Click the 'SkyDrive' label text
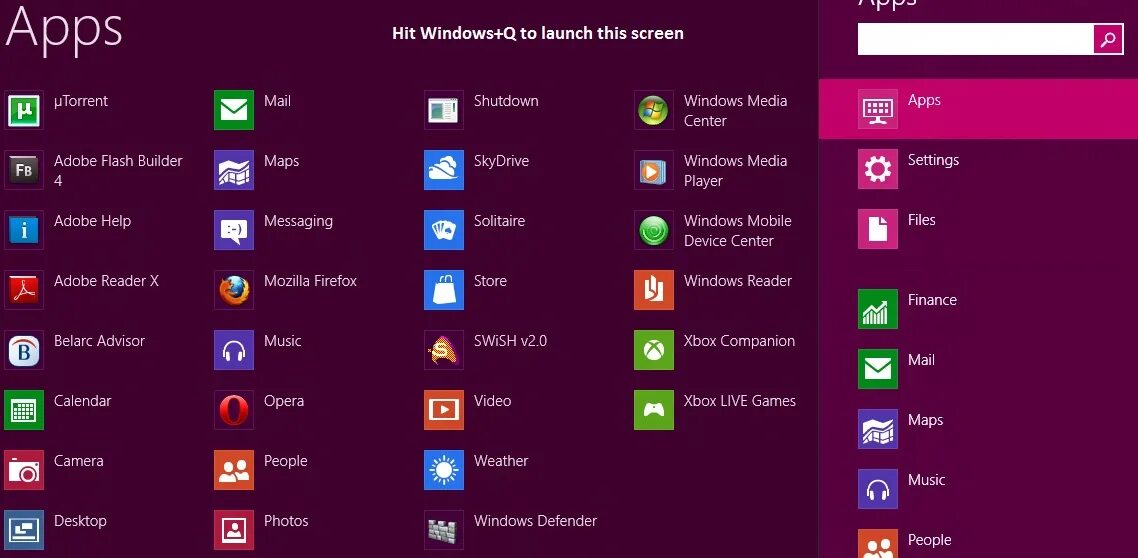This screenshot has height=558, width=1138. pyautogui.click(x=502, y=161)
